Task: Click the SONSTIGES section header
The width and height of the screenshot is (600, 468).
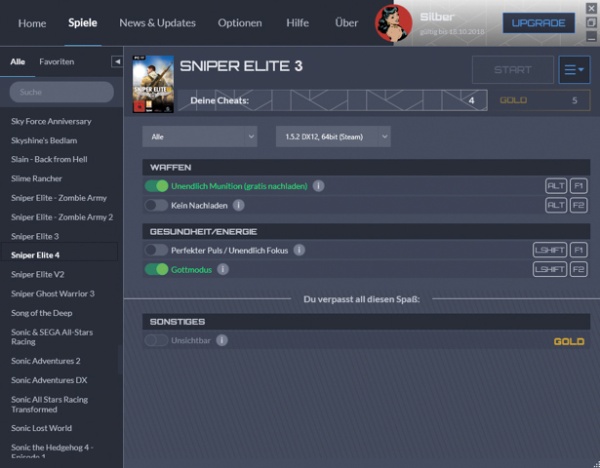Action: 366,321
